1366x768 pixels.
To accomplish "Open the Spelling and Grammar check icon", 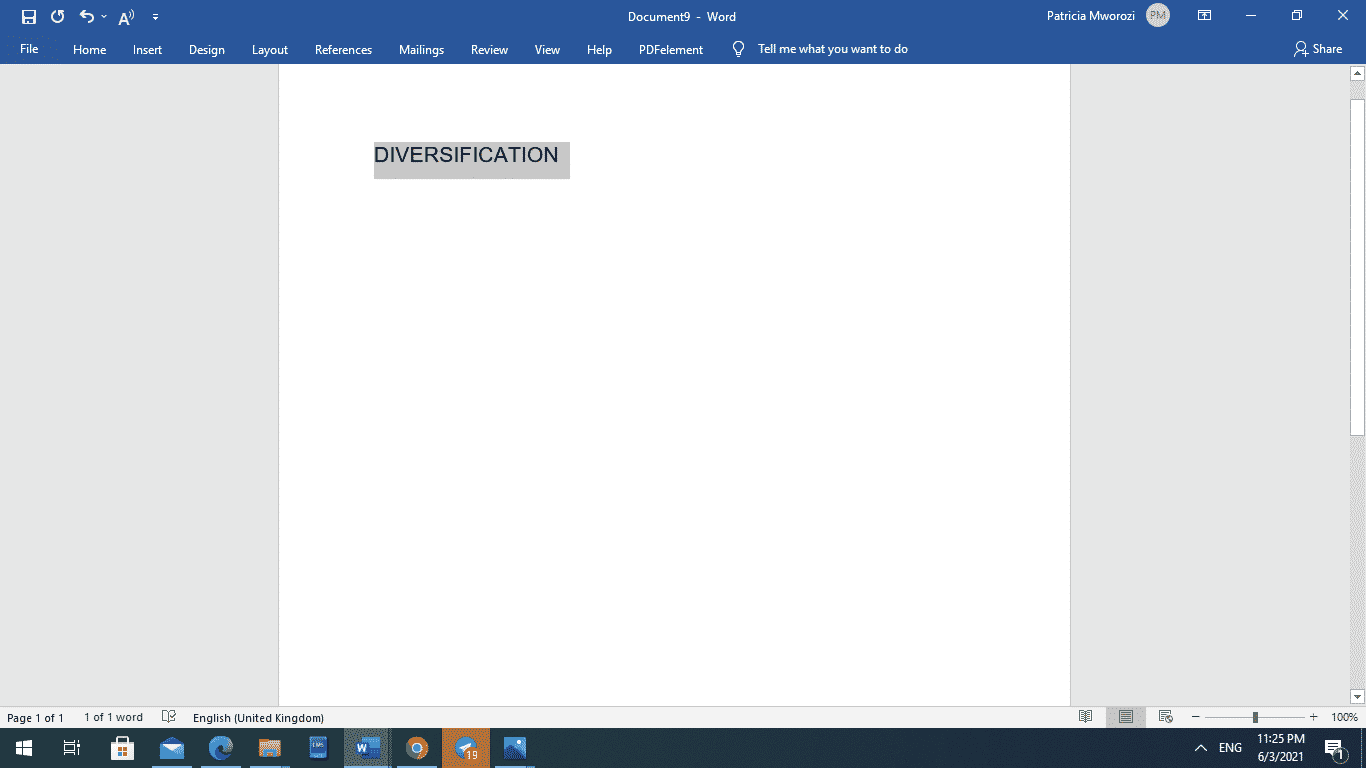I will point(168,717).
